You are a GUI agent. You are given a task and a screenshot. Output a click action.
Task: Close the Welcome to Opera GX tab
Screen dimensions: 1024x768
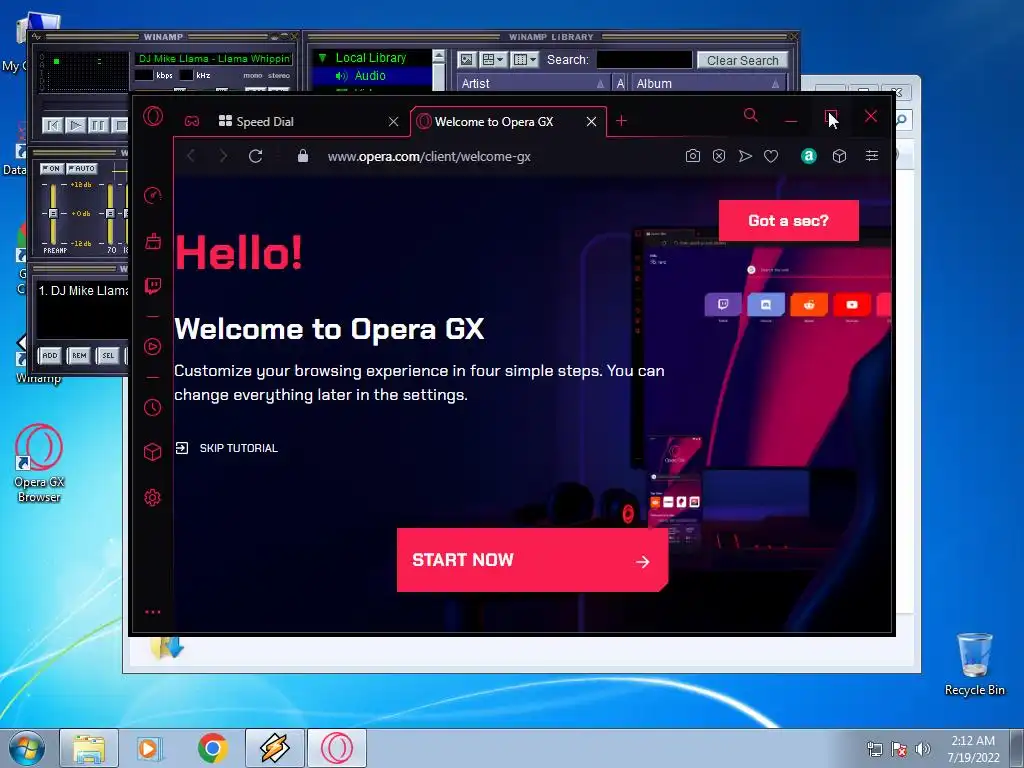591,121
